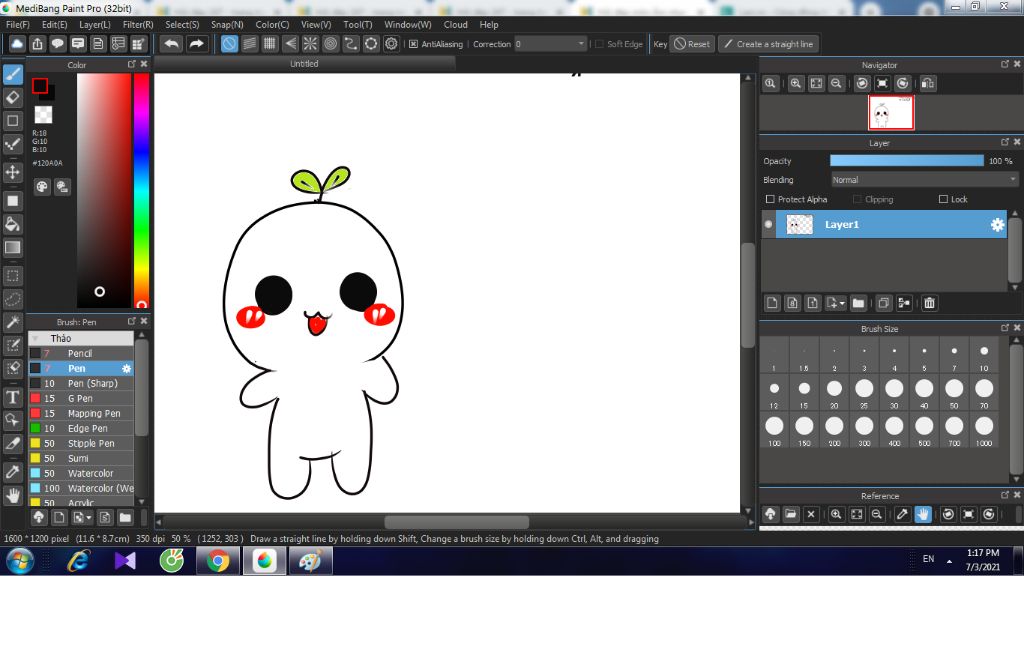This screenshot has width=1024, height=661.
Task: Choose the Magic Wand tool
Action: pyautogui.click(x=13, y=322)
